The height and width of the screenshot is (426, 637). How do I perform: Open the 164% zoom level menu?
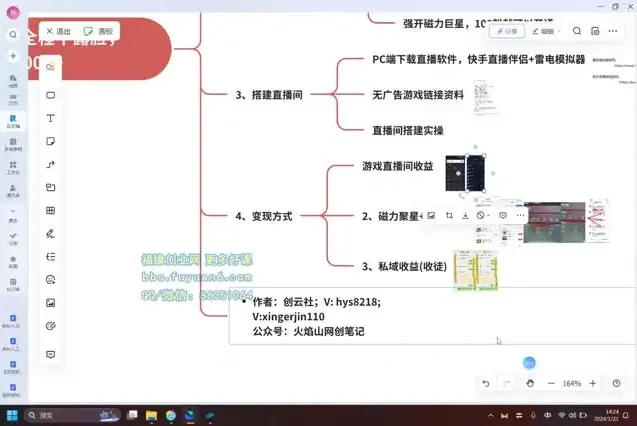pyautogui.click(x=572, y=383)
